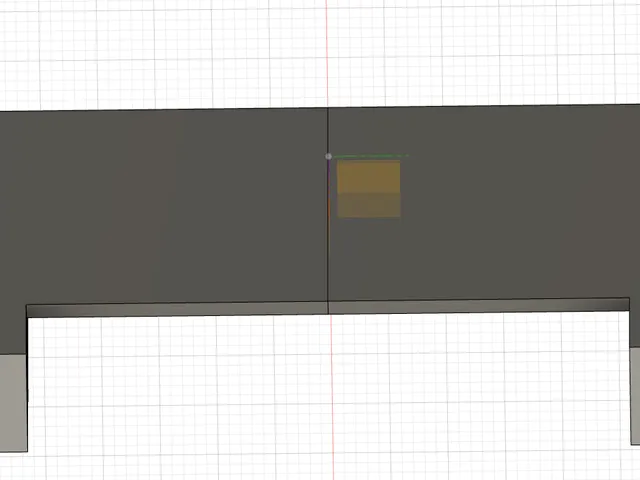Select the light gray left leg face
The width and height of the screenshot is (640, 480).
pyautogui.click(x=13, y=402)
